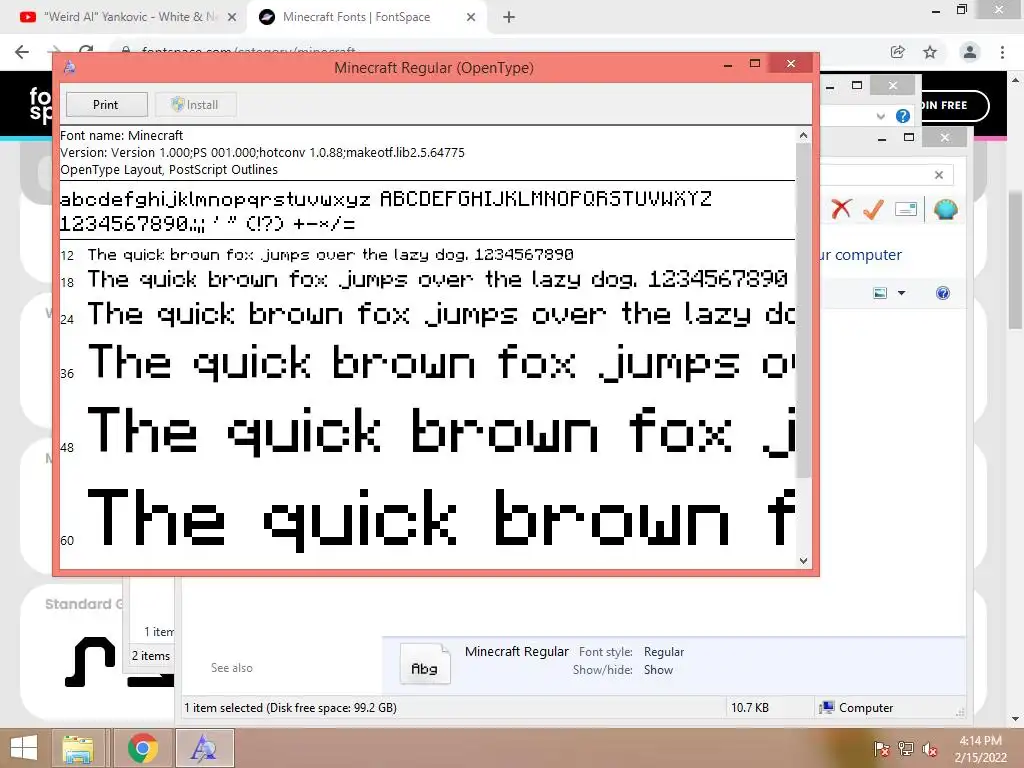The width and height of the screenshot is (1024, 768).
Task: Open the Chrome profile avatar
Action: [x=970, y=52]
